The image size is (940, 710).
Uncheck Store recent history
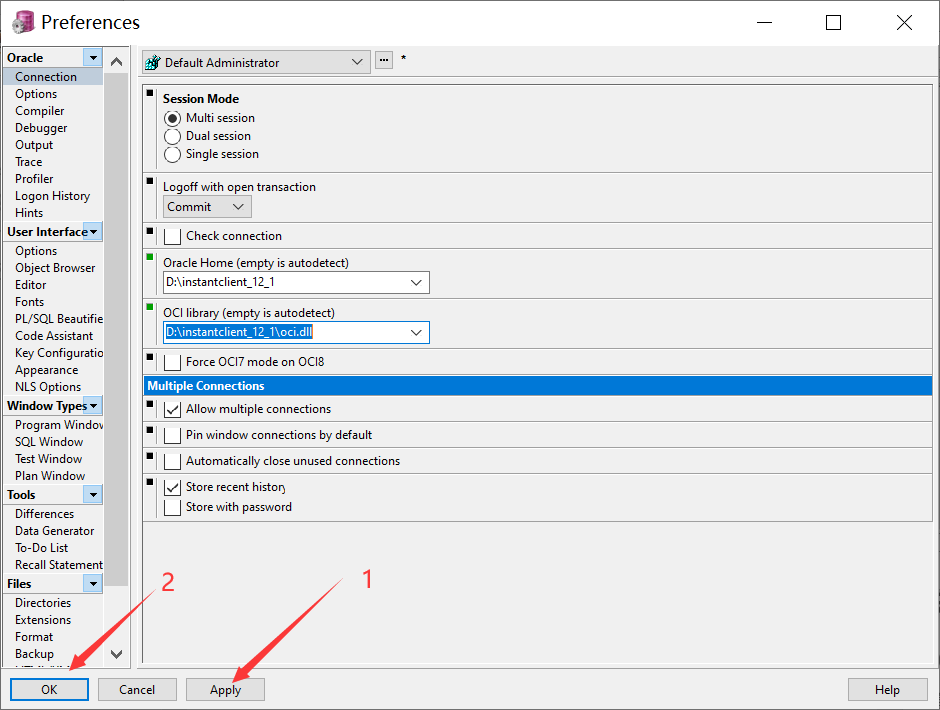pos(172,487)
